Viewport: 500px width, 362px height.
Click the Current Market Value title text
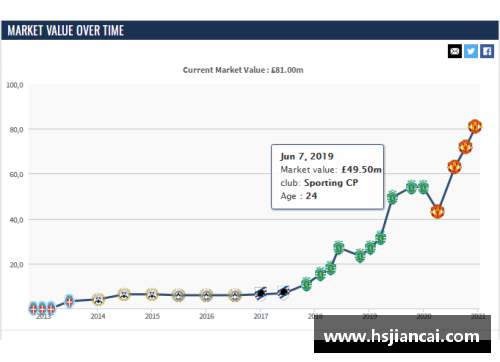pyautogui.click(x=243, y=70)
